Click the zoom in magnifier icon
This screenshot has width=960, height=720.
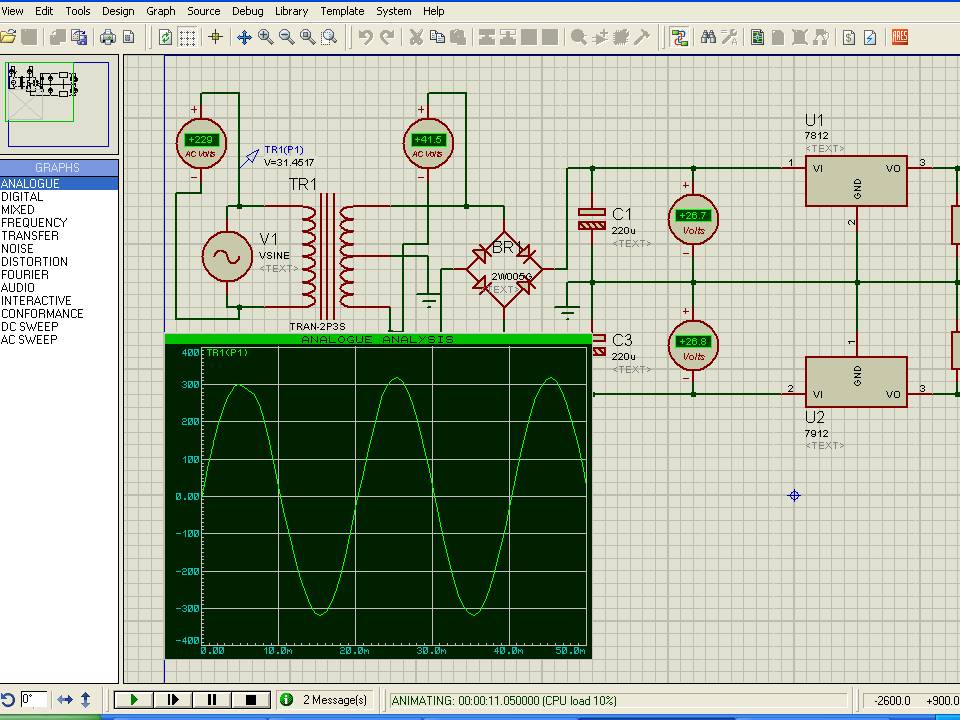265,37
